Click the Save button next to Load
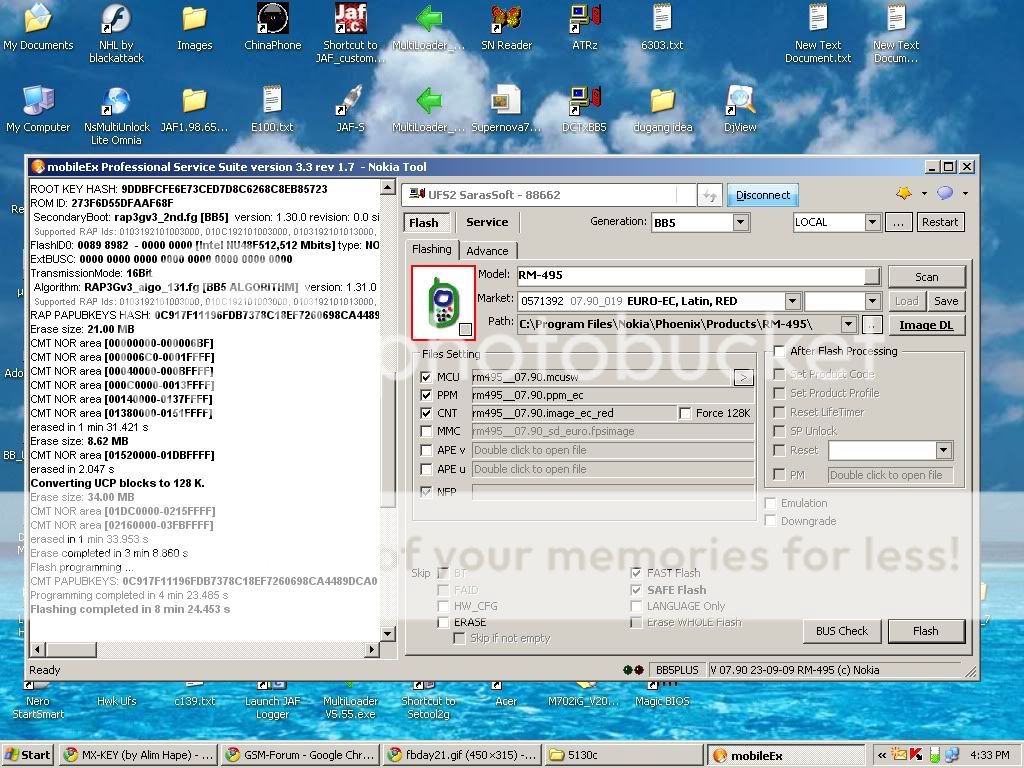The width and height of the screenshot is (1024, 768). (946, 301)
